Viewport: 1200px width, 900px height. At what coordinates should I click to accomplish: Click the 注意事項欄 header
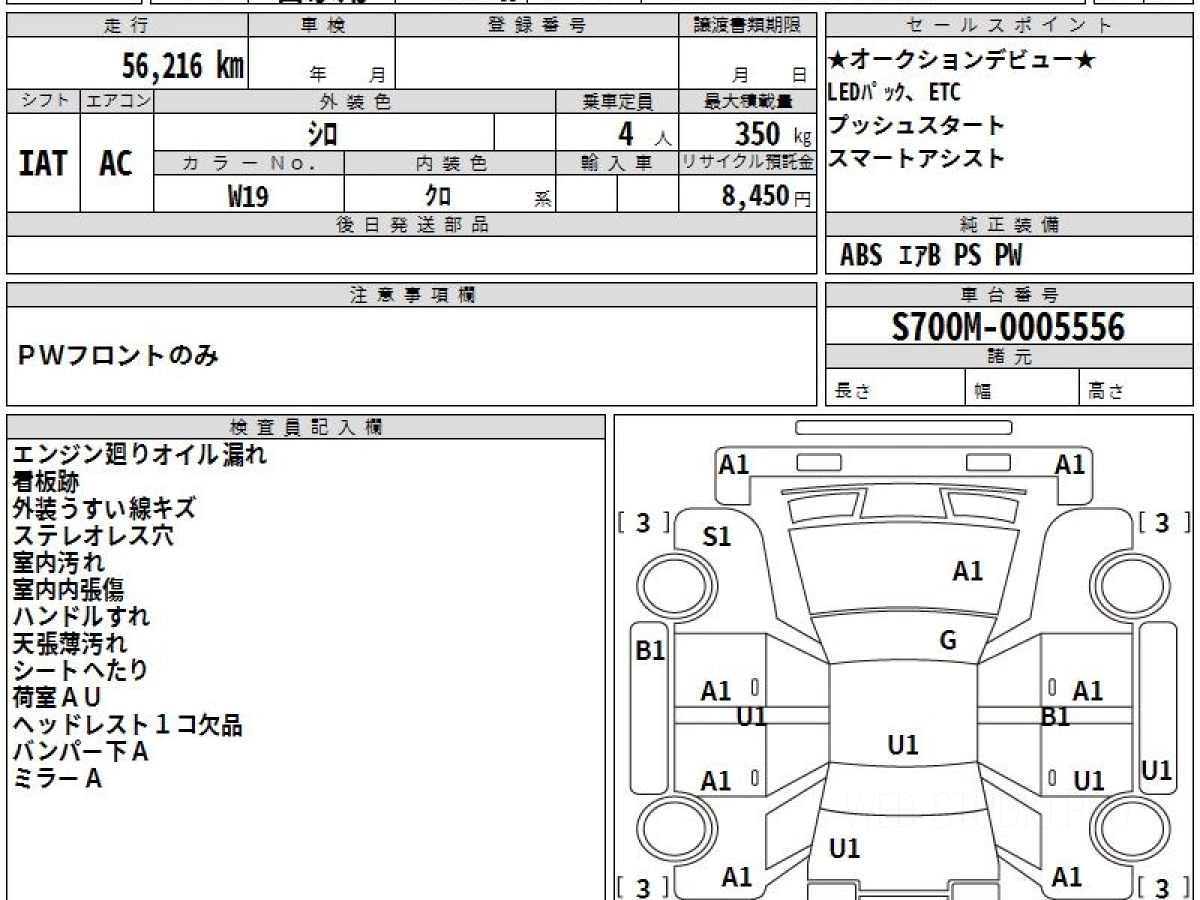412,295
